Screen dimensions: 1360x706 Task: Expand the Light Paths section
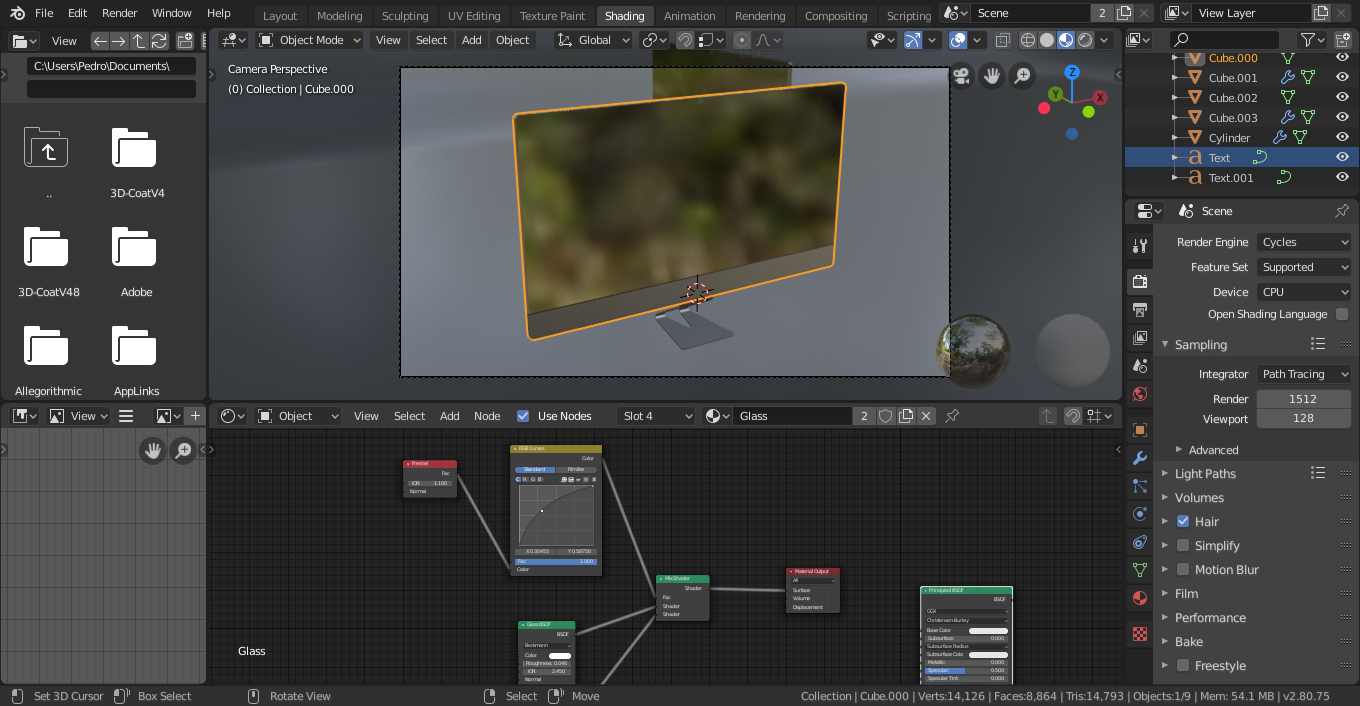tap(1205, 473)
